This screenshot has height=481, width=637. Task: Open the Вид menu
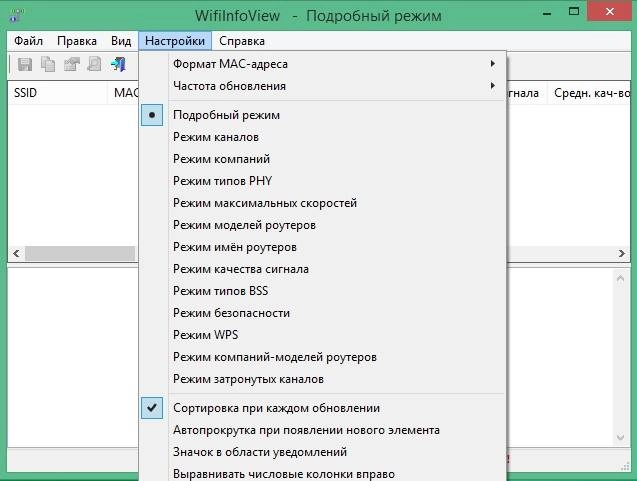[x=121, y=41]
